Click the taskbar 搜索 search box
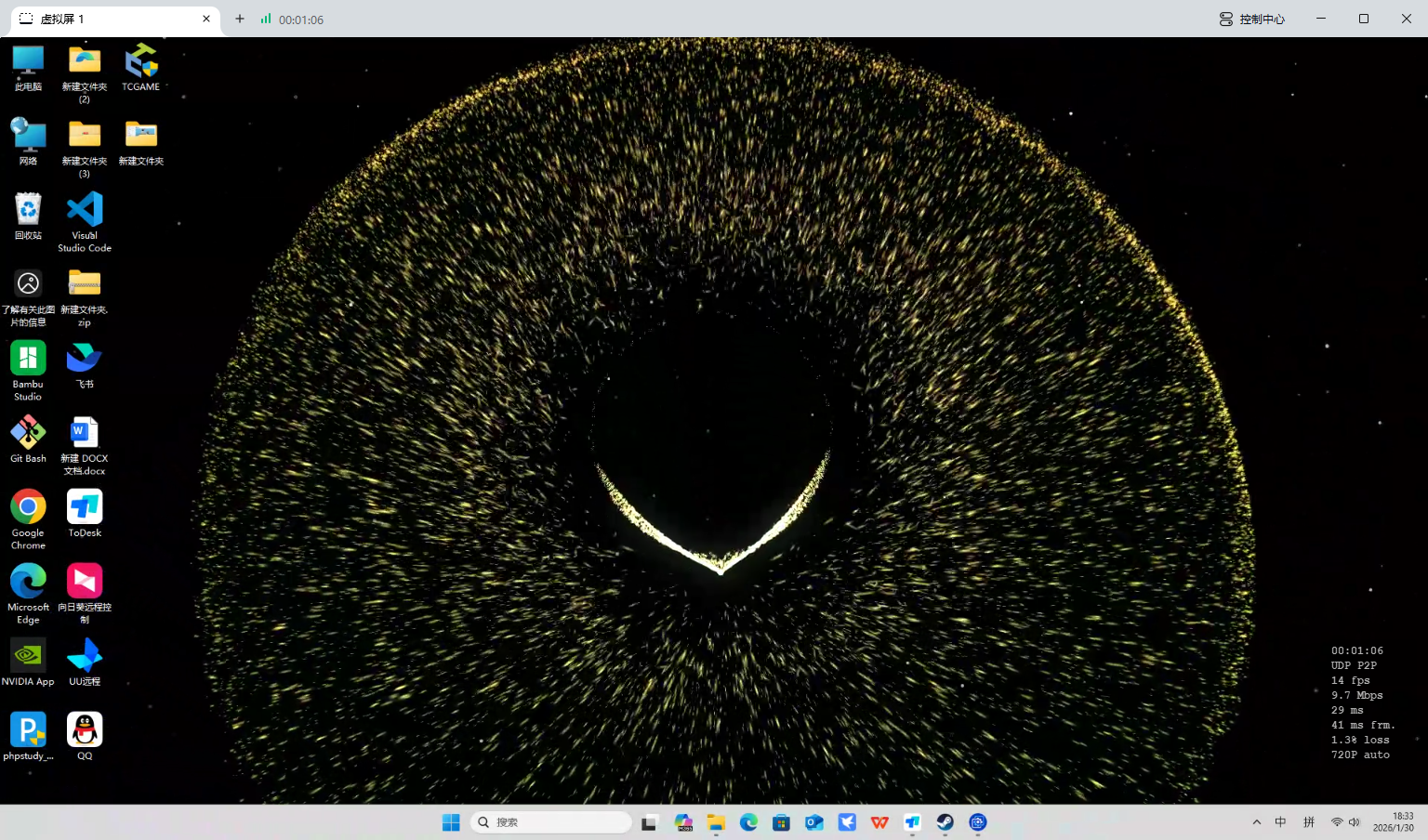The height and width of the screenshot is (840, 1428). point(551,822)
